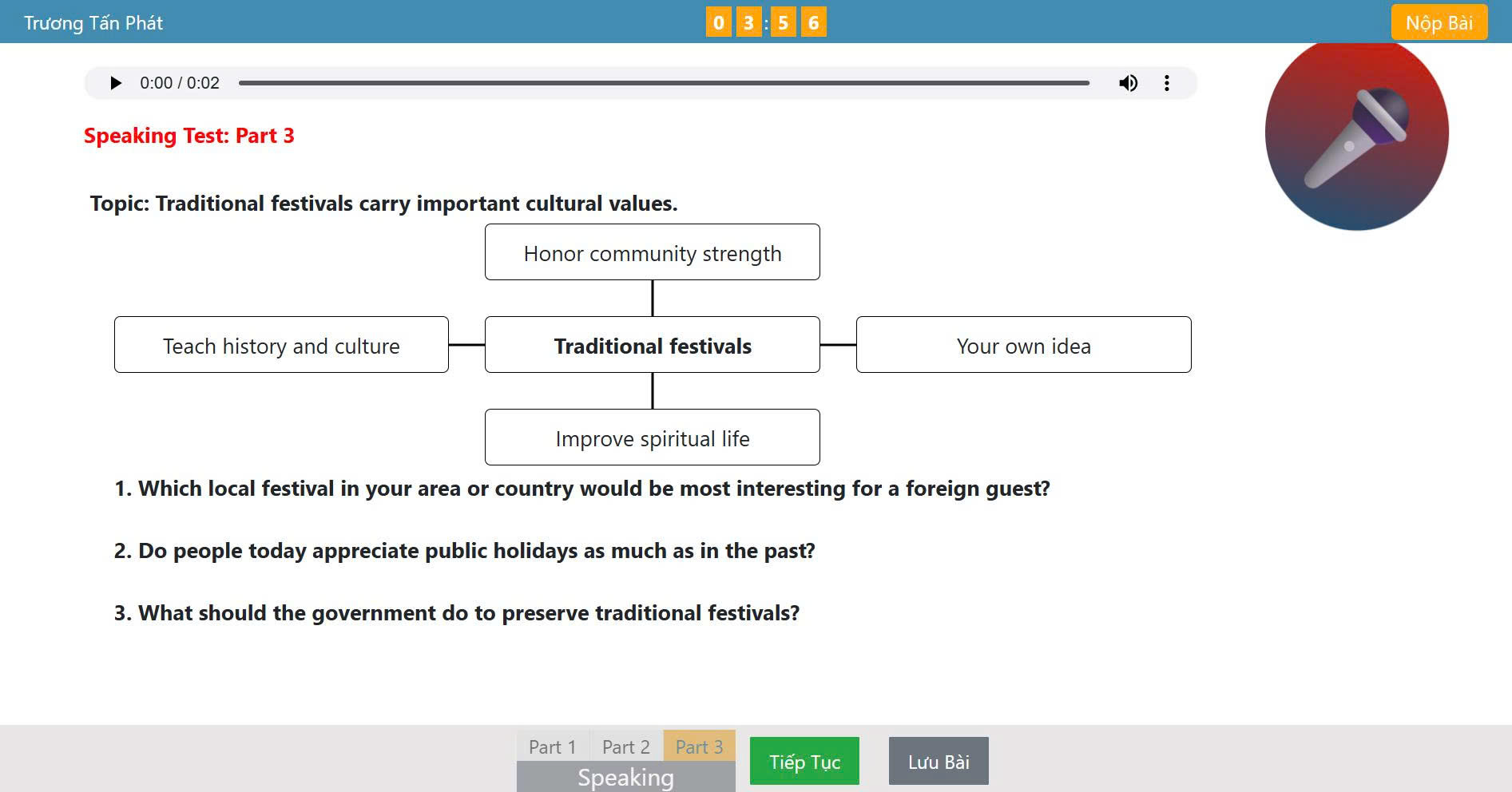Screen dimensions: 1512x792
Task: Seek on the audio progress bar
Action: 663,83
